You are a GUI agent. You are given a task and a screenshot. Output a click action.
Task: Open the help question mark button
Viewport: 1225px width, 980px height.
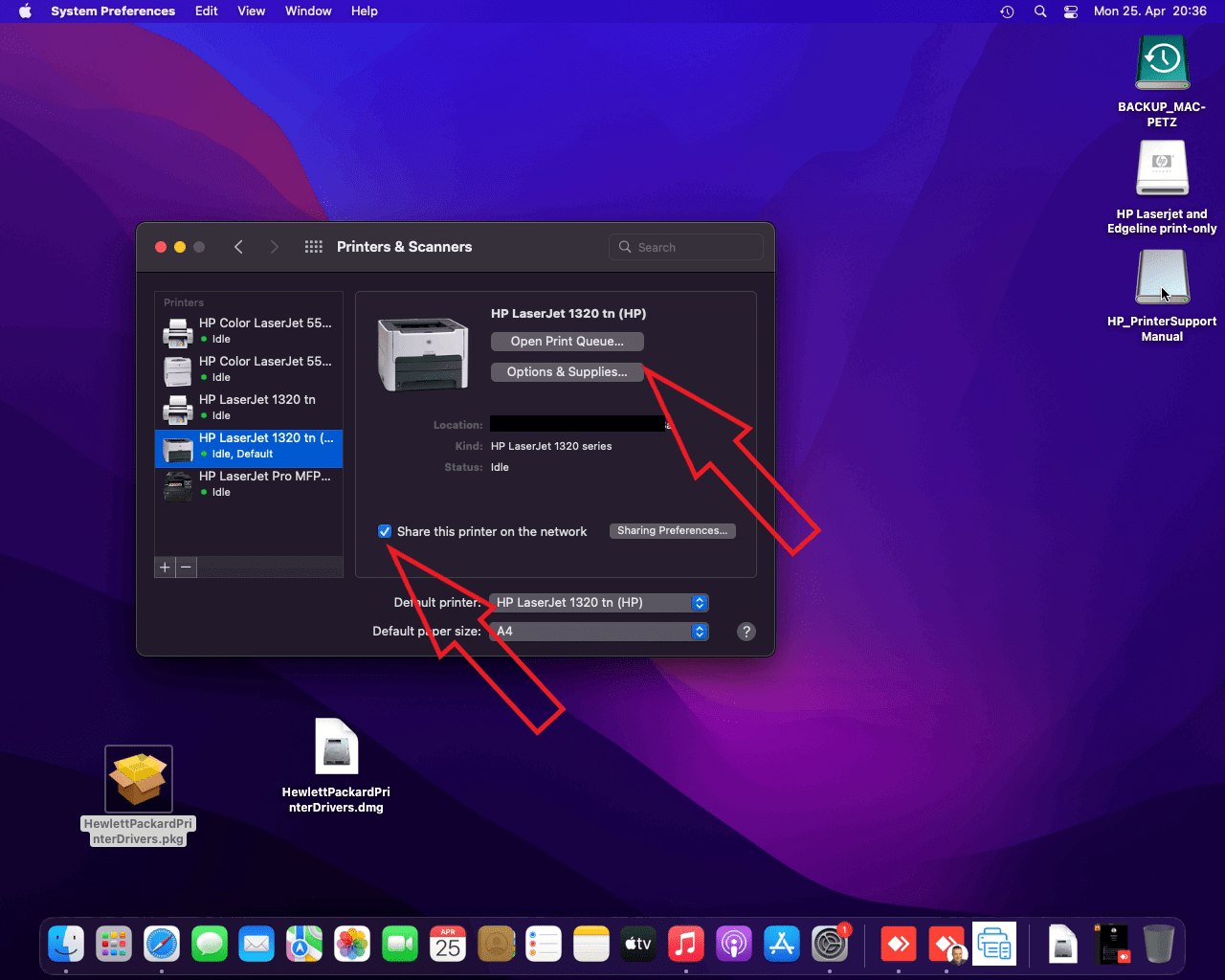(746, 632)
